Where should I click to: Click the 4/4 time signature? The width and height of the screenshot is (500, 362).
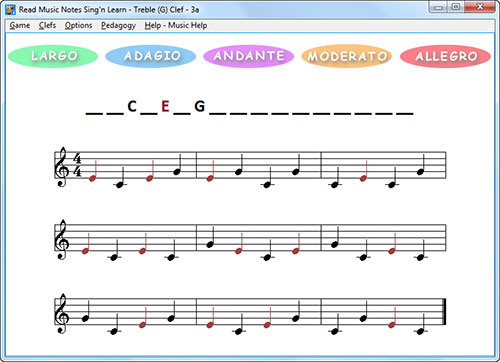point(77,165)
